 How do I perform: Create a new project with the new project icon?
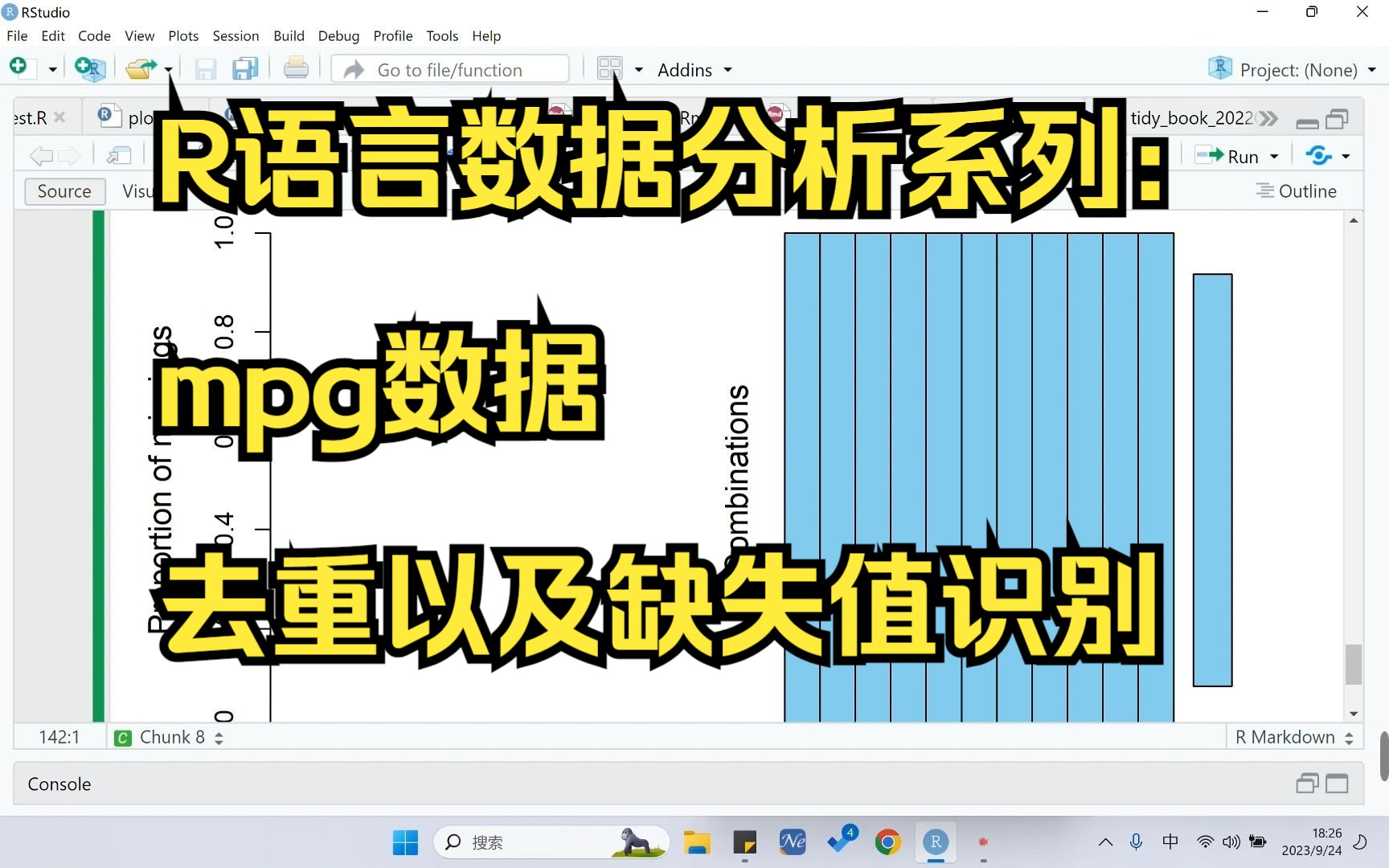pos(90,68)
